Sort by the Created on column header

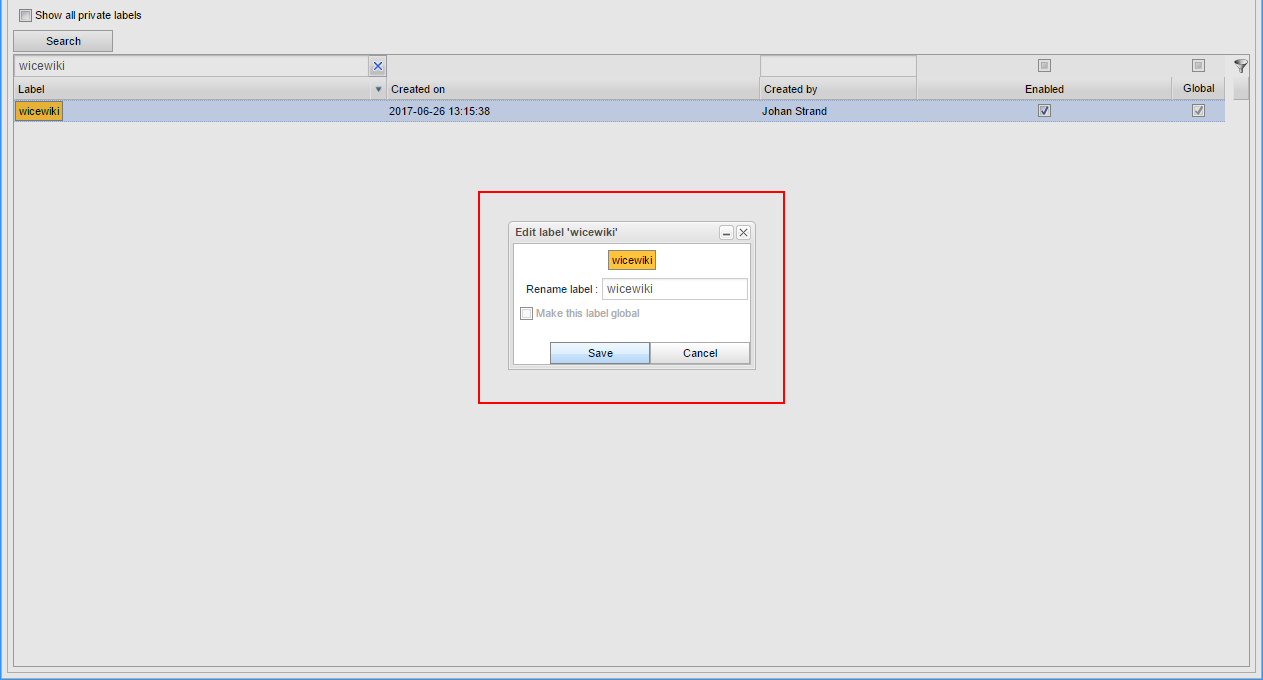coord(572,89)
